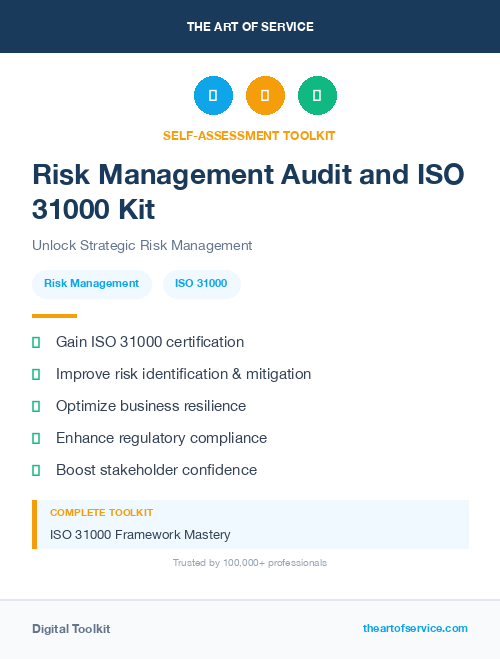500x659 pixels.
Task: Click the bullet icon beside Boost stakeholder confidence
Action: [36, 470]
